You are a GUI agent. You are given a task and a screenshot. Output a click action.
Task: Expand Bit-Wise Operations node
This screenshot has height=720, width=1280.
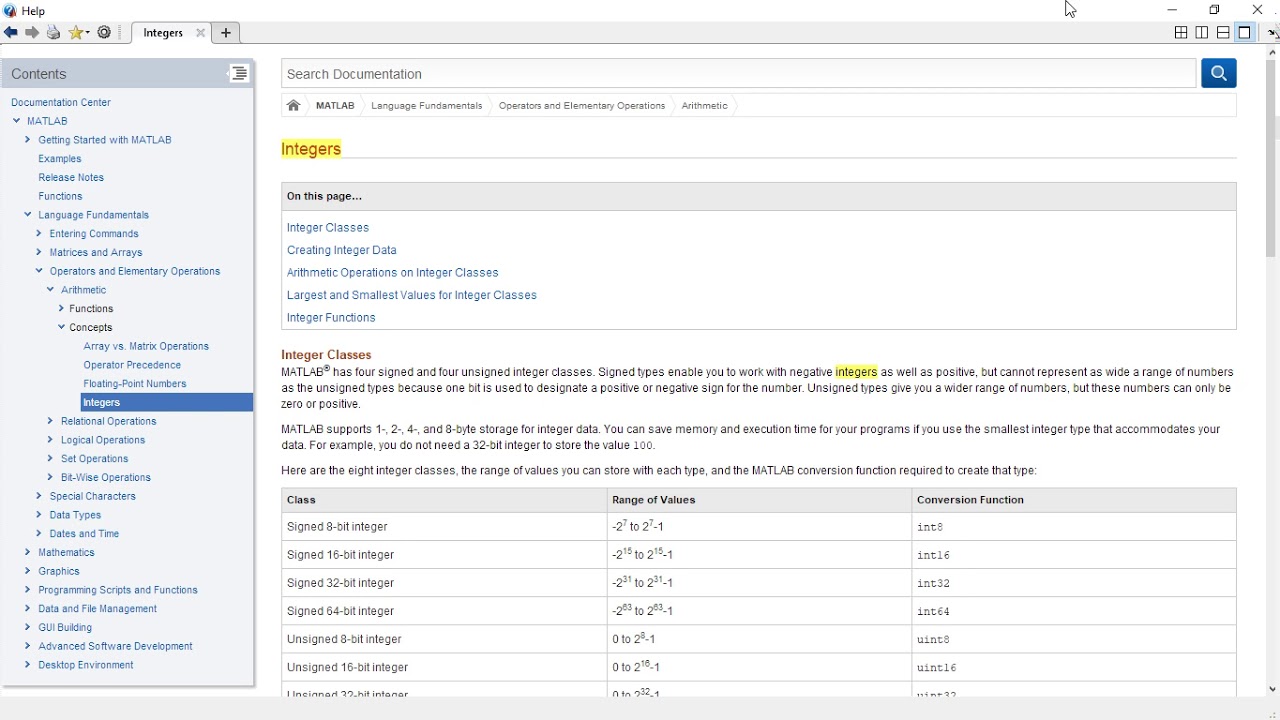coord(50,478)
